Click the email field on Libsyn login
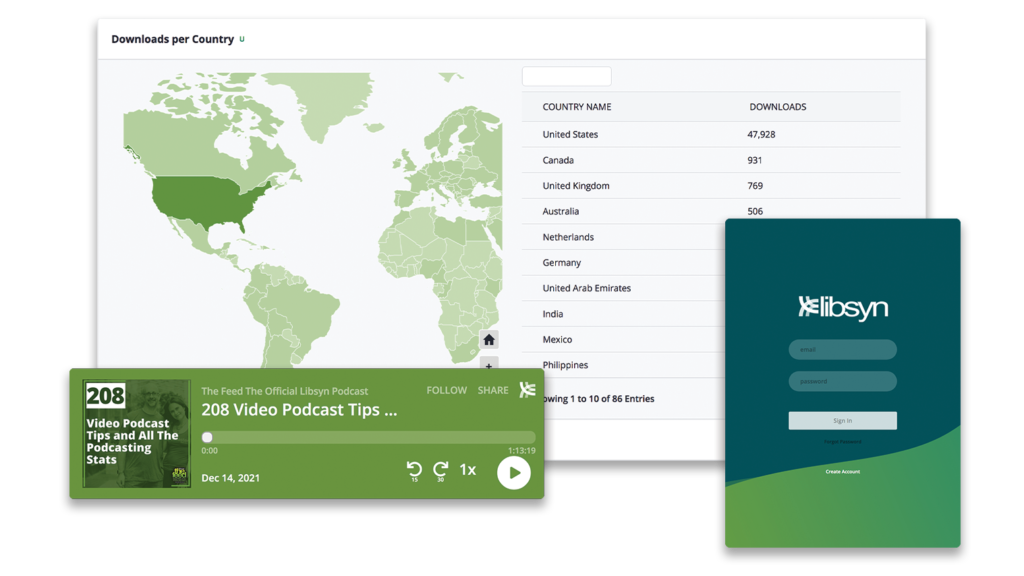This screenshot has height=576, width=1024. point(842,349)
